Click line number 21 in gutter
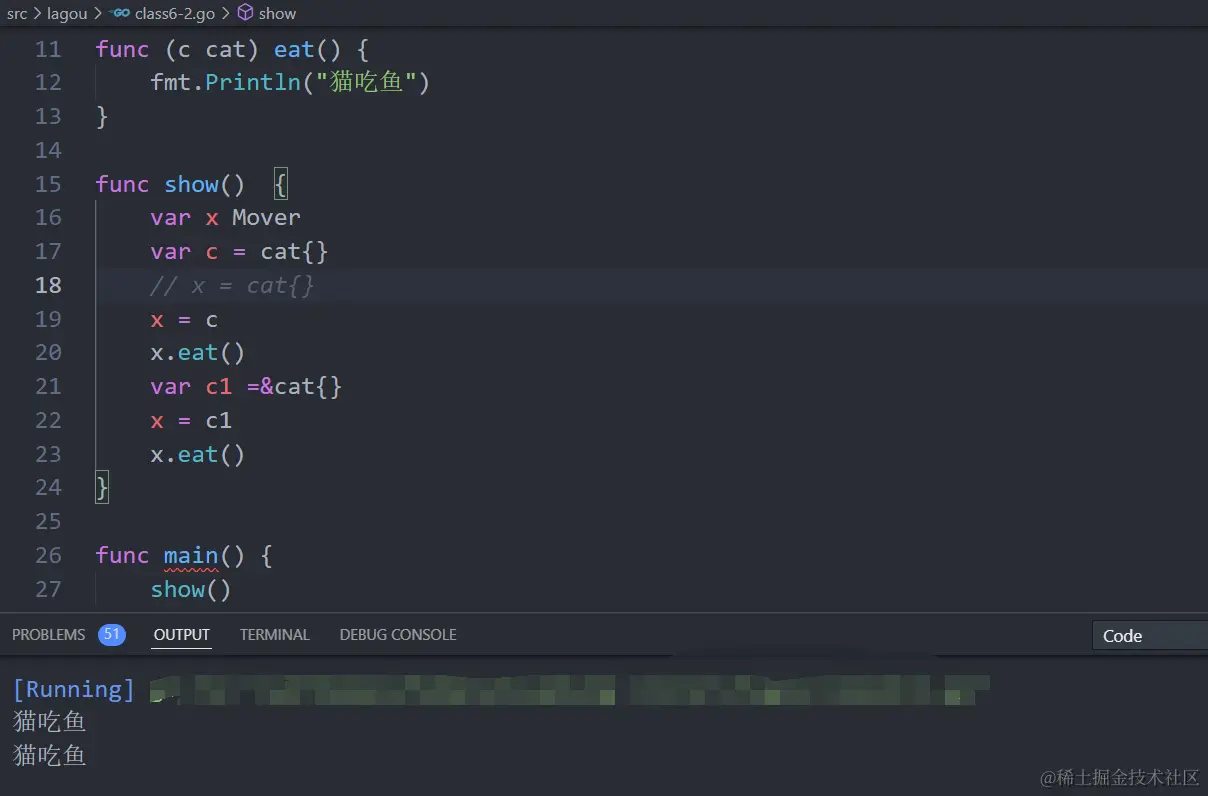Image resolution: width=1208 pixels, height=796 pixels. point(48,386)
